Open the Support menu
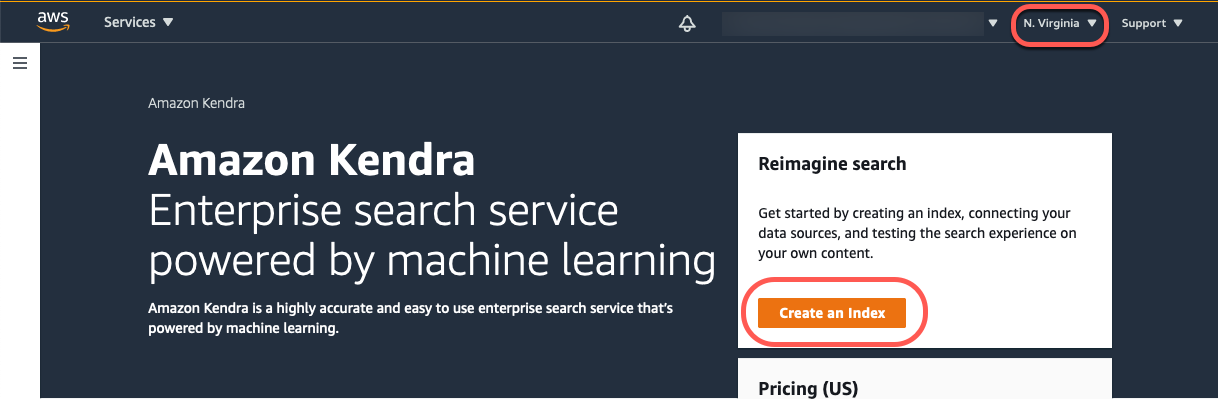This screenshot has width=1218, height=399. click(x=1152, y=23)
